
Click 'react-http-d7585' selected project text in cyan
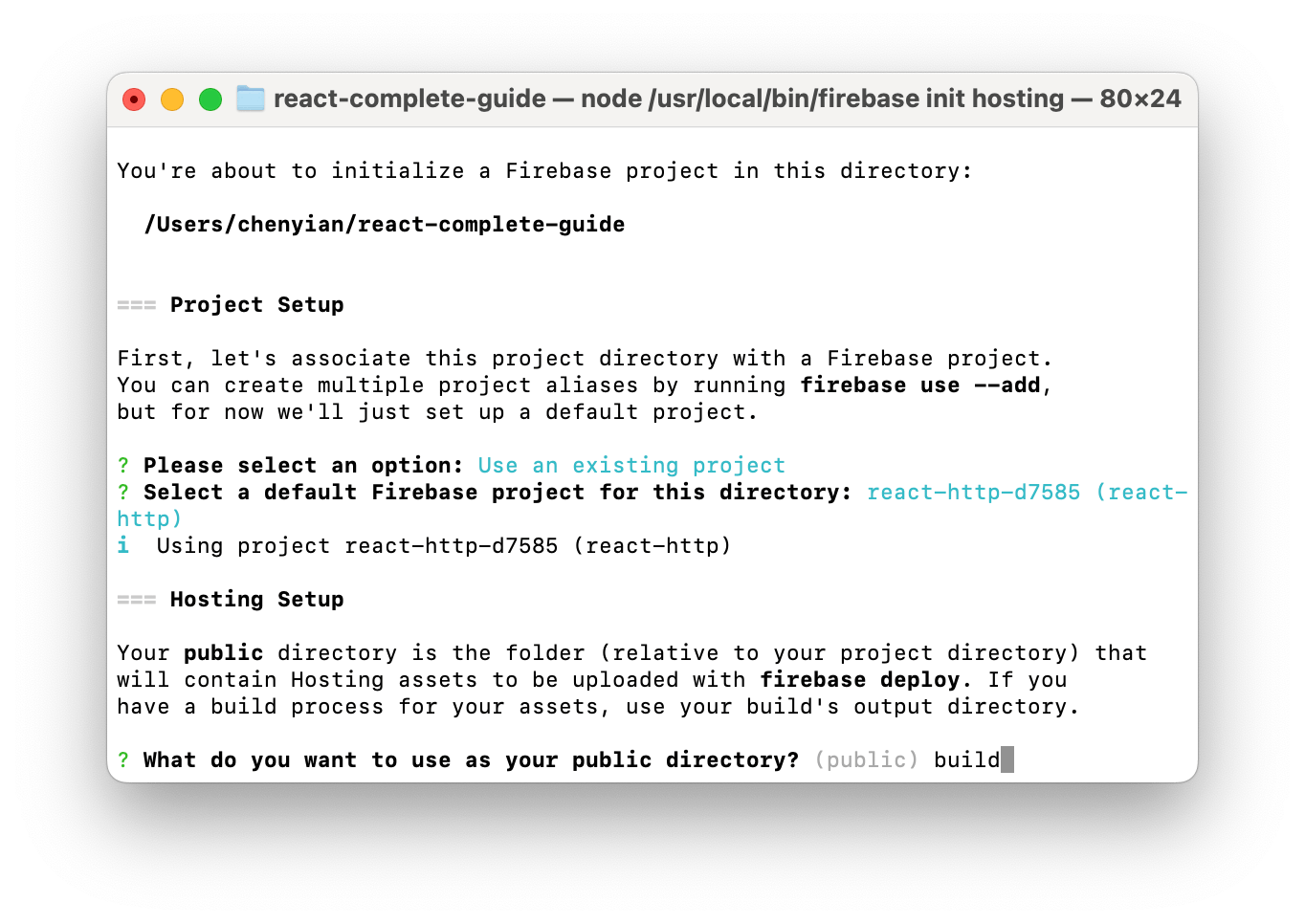(973, 493)
